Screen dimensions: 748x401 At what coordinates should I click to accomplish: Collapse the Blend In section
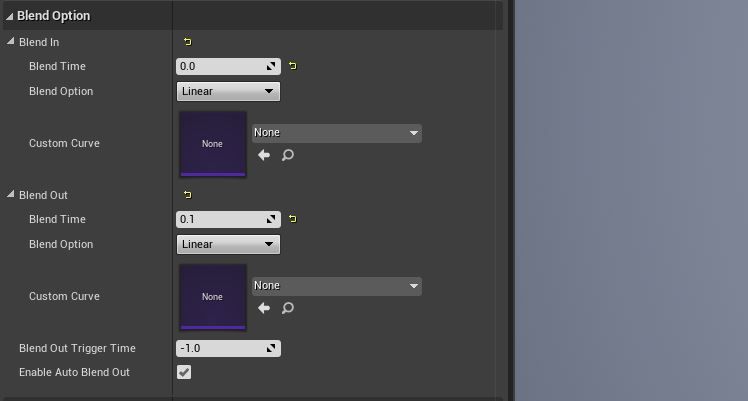click(x=10, y=41)
